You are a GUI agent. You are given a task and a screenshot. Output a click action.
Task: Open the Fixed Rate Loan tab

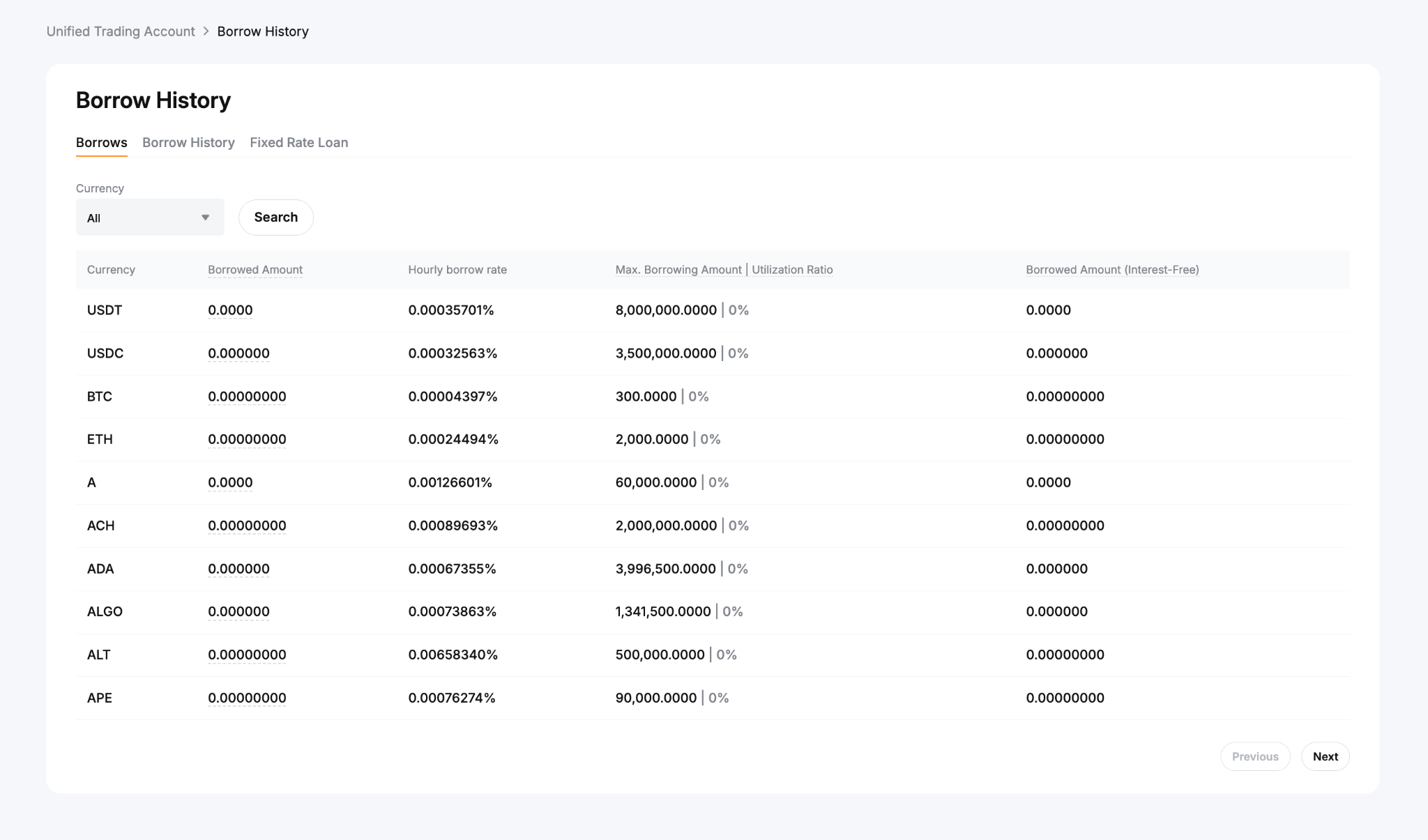(x=298, y=142)
